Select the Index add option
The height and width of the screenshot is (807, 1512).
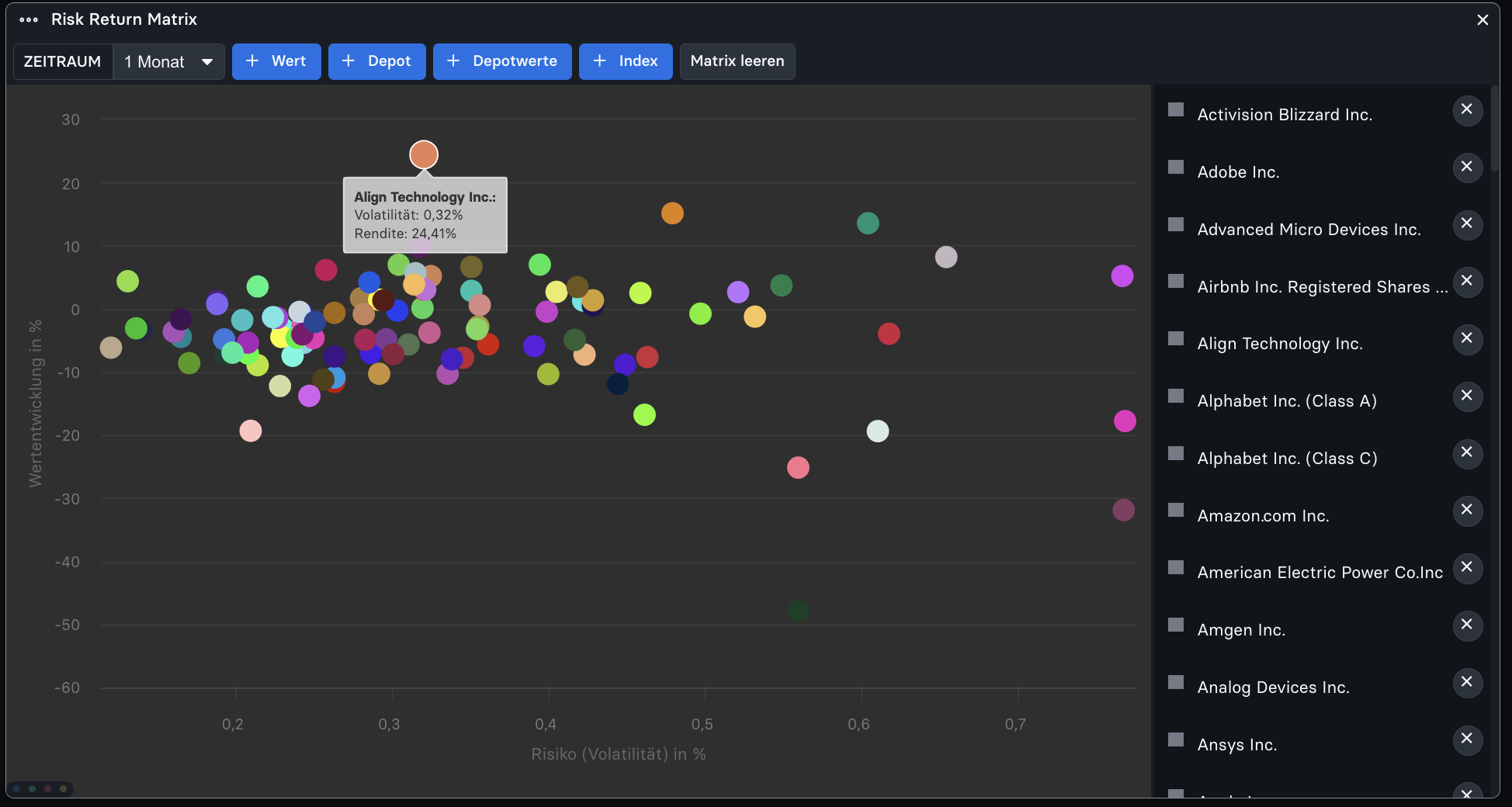626,61
